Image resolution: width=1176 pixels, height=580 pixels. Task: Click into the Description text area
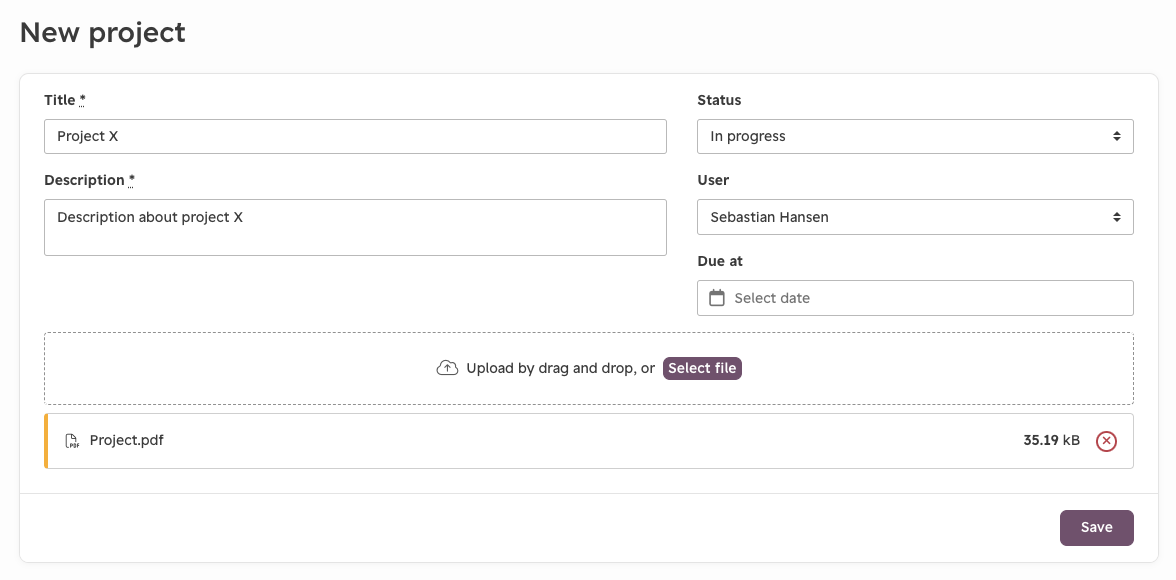click(x=356, y=227)
